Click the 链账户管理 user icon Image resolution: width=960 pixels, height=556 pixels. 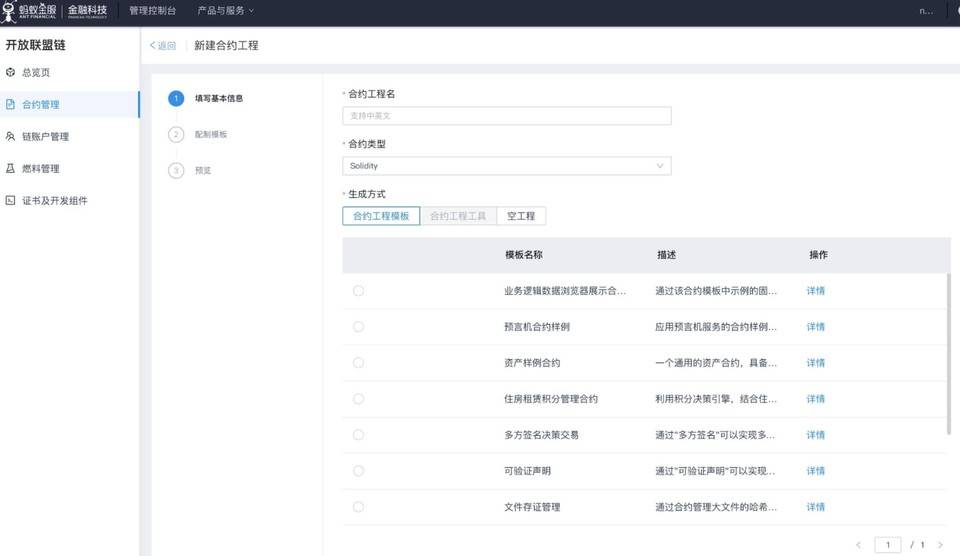pyautogui.click(x=10, y=136)
